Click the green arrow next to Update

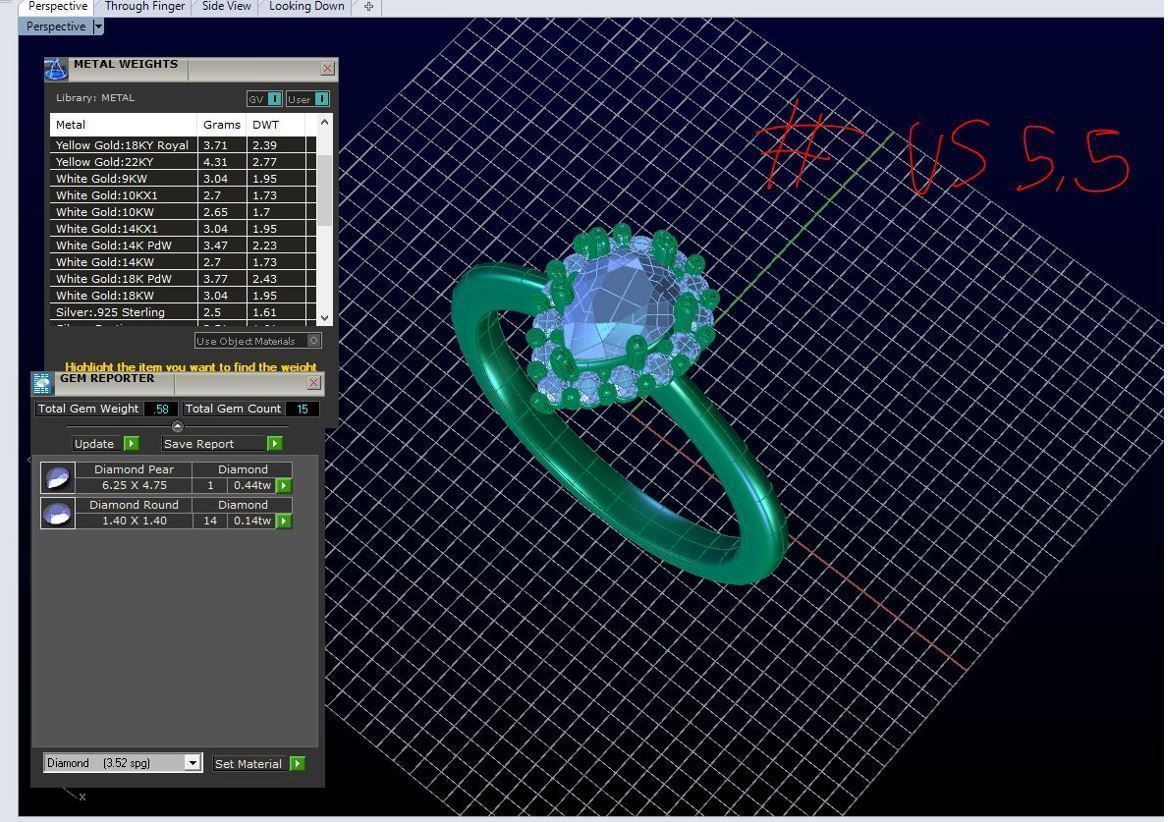click(x=131, y=444)
